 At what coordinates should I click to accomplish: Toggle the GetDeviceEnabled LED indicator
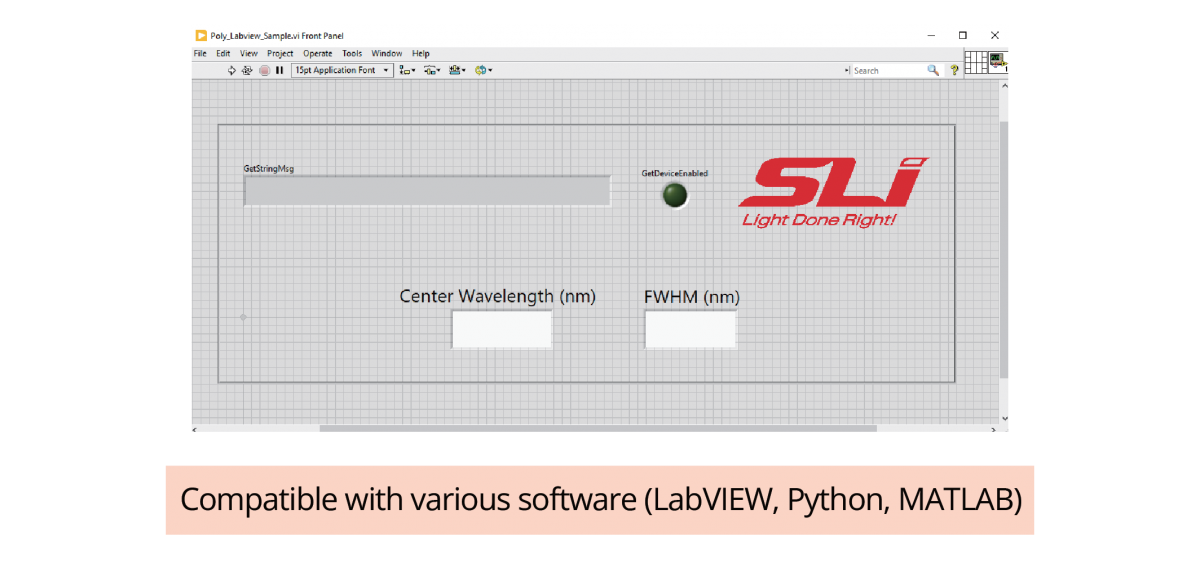coord(676,195)
